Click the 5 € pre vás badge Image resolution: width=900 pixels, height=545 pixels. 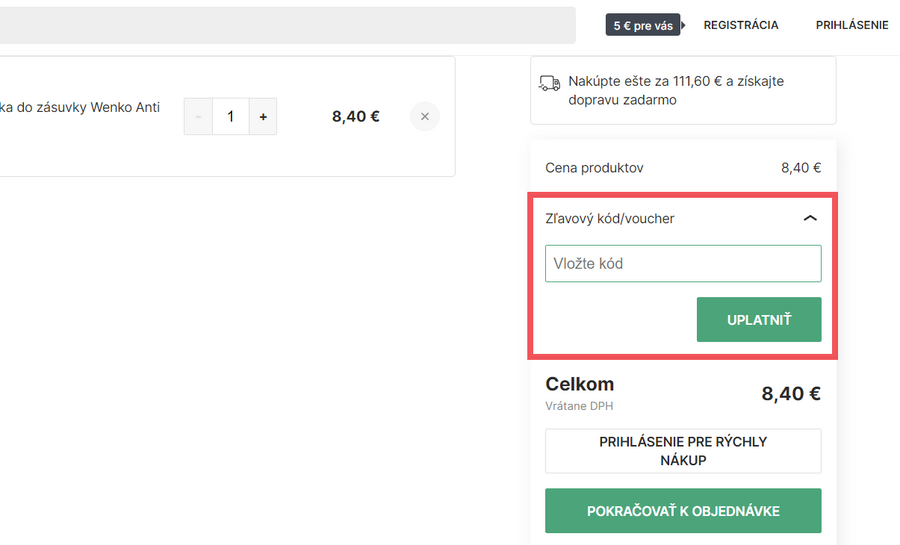pos(643,25)
